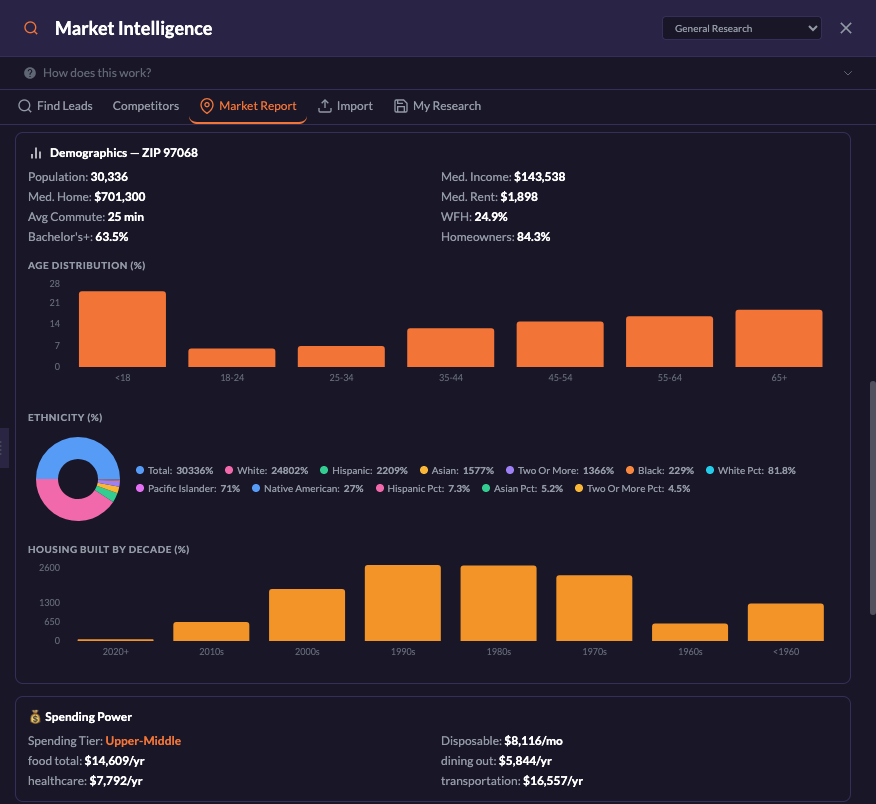Click the 1990s housing bar
The image size is (876, 804).
[x=403, y=603]
